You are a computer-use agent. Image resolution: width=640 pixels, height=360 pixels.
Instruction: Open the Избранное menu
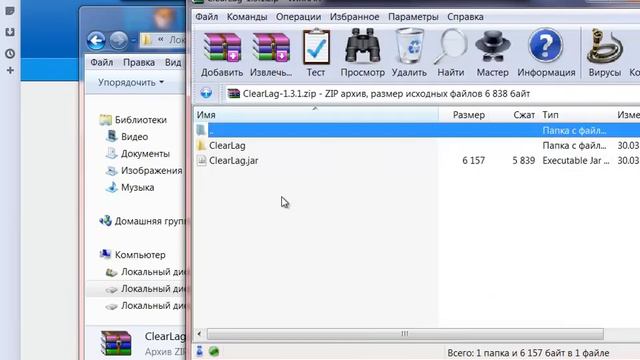[354, 17]
